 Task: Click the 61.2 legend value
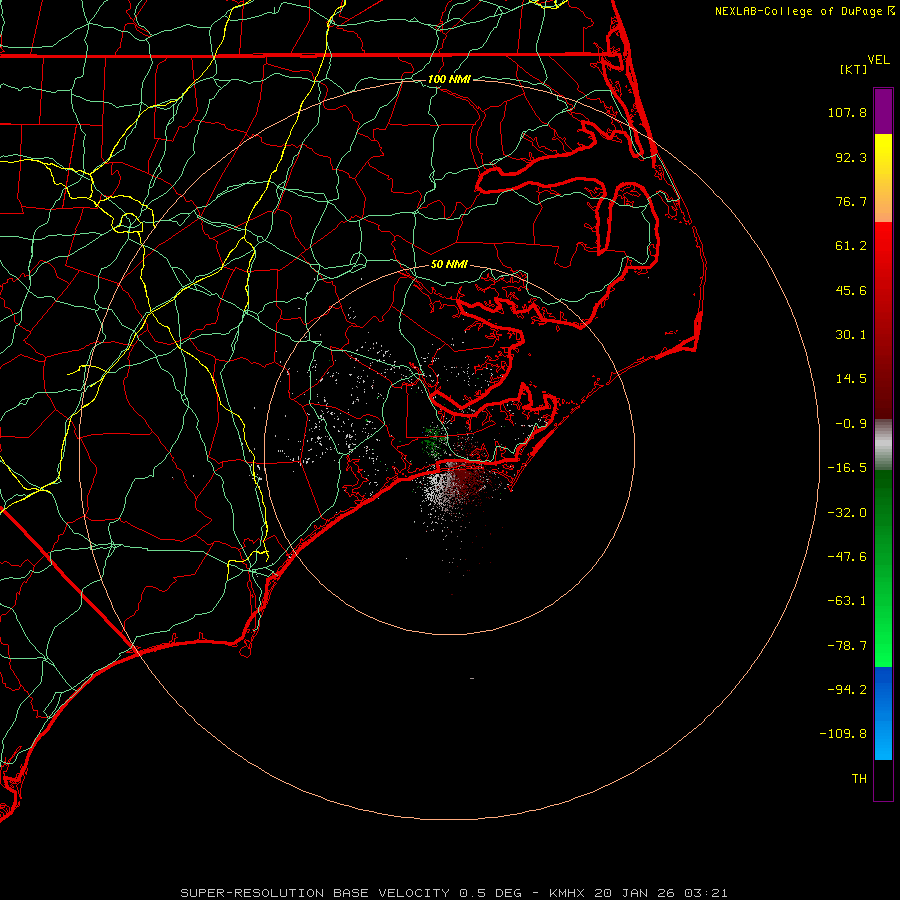click(x=851, y=246)
